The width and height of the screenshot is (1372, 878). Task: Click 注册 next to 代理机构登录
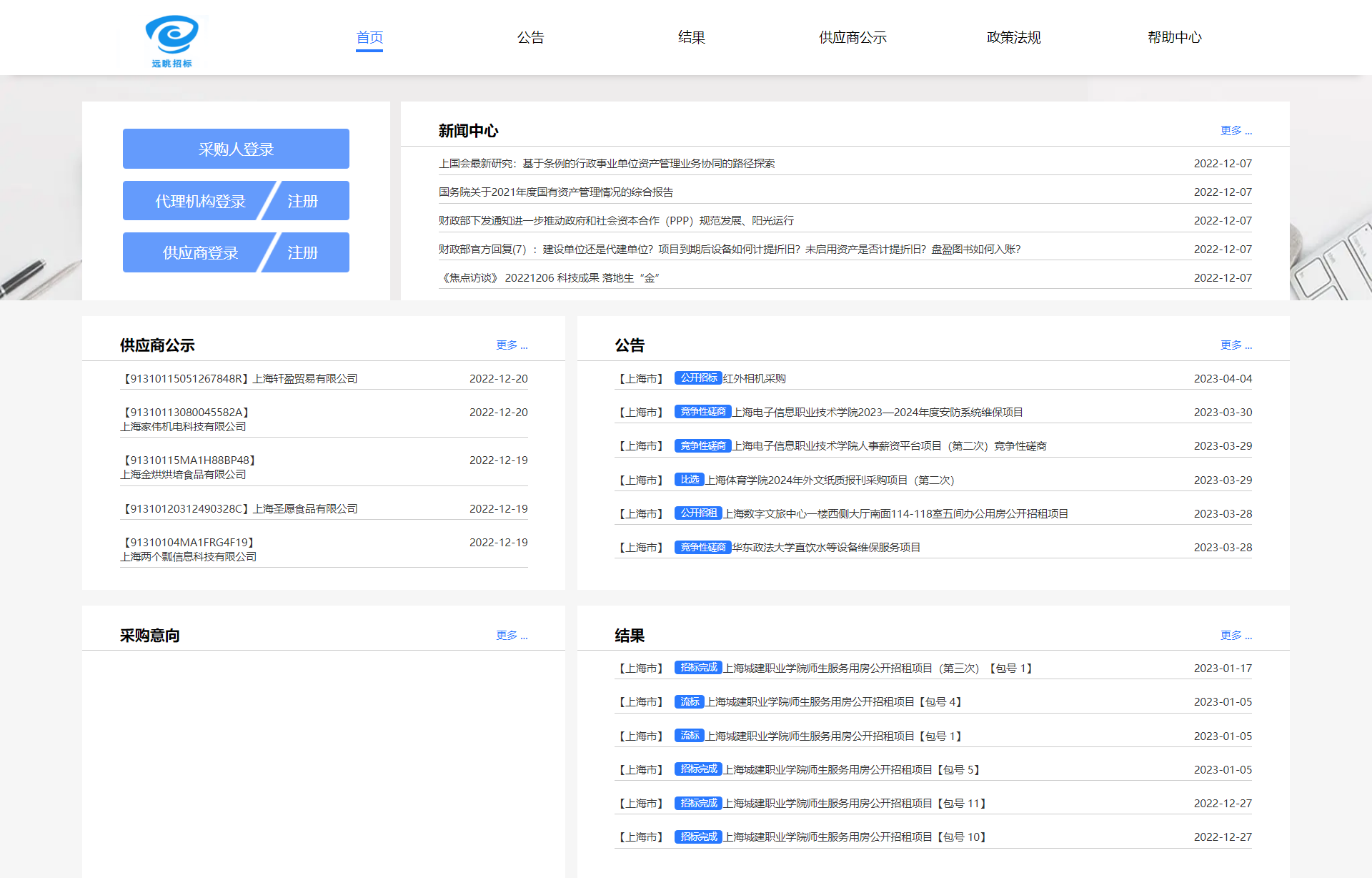[x=303, y=201]
